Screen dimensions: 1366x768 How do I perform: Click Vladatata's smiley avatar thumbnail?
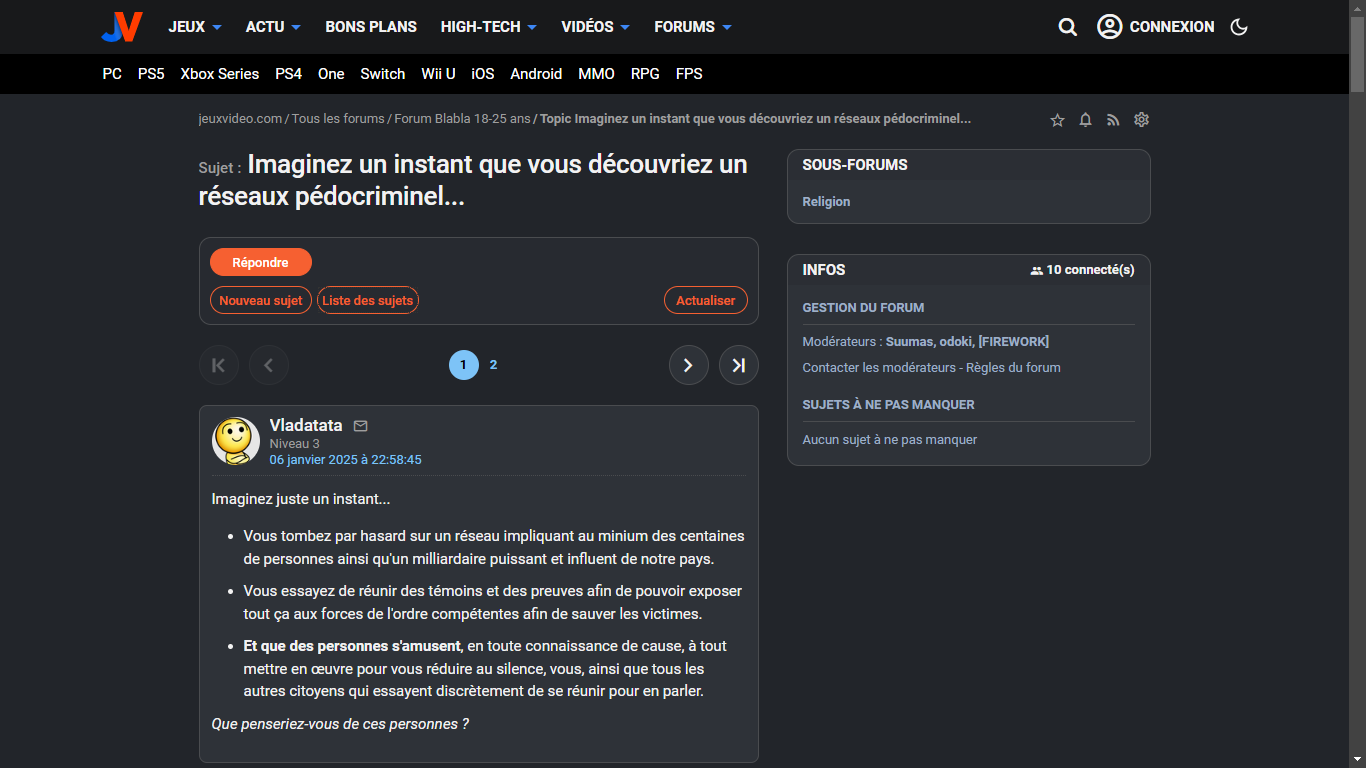pos(236,441)
